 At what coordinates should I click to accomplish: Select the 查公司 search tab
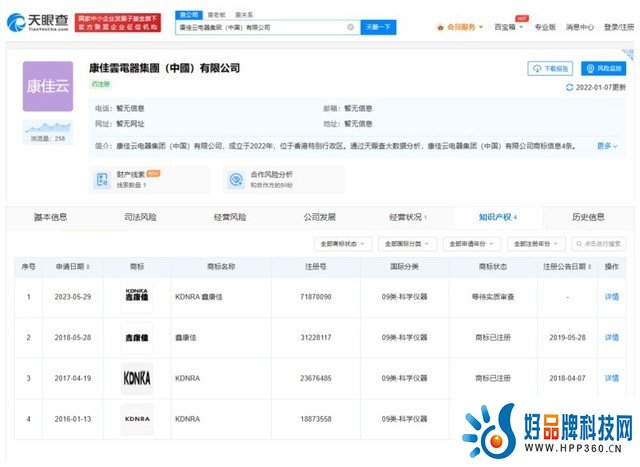pos(189,15)
